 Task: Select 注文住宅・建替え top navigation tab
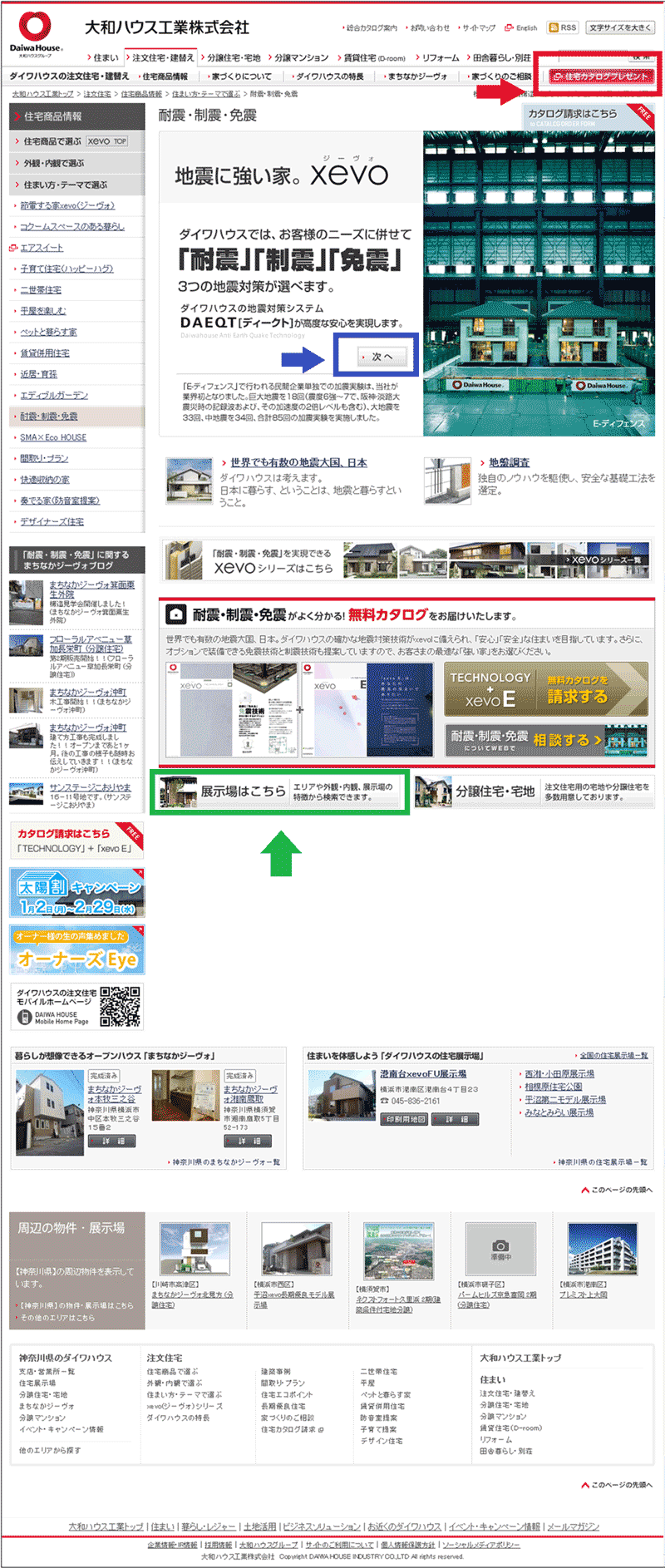[161, 58]
